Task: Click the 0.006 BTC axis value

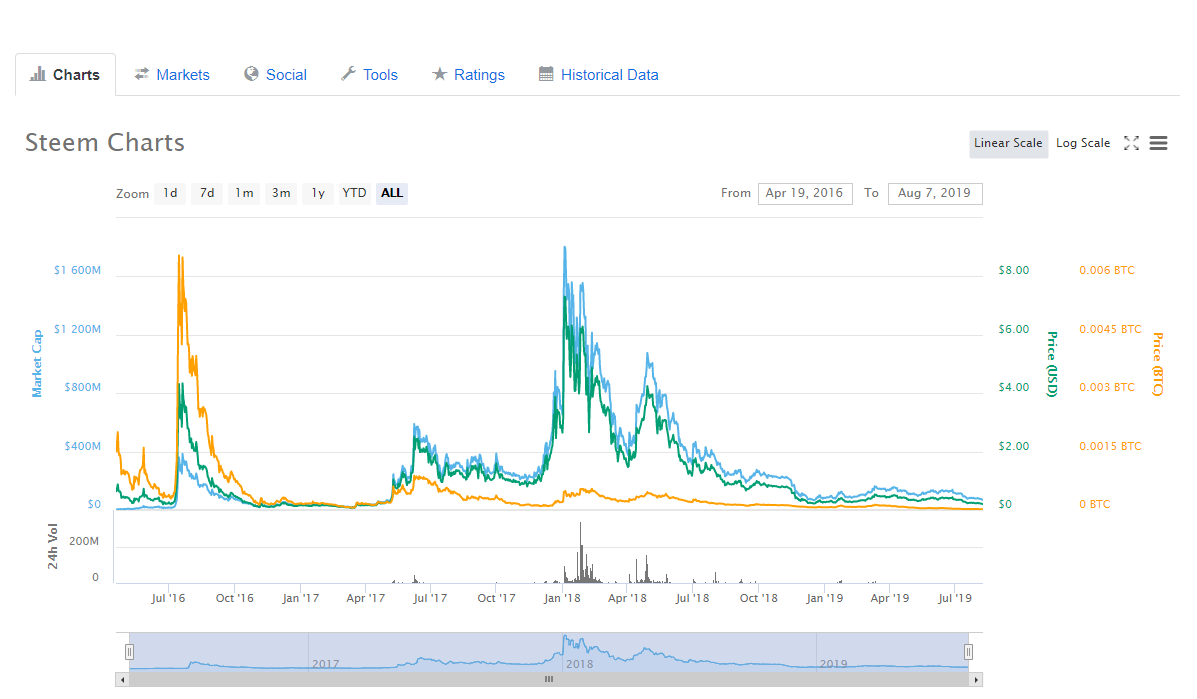Action: (1107, 270)
